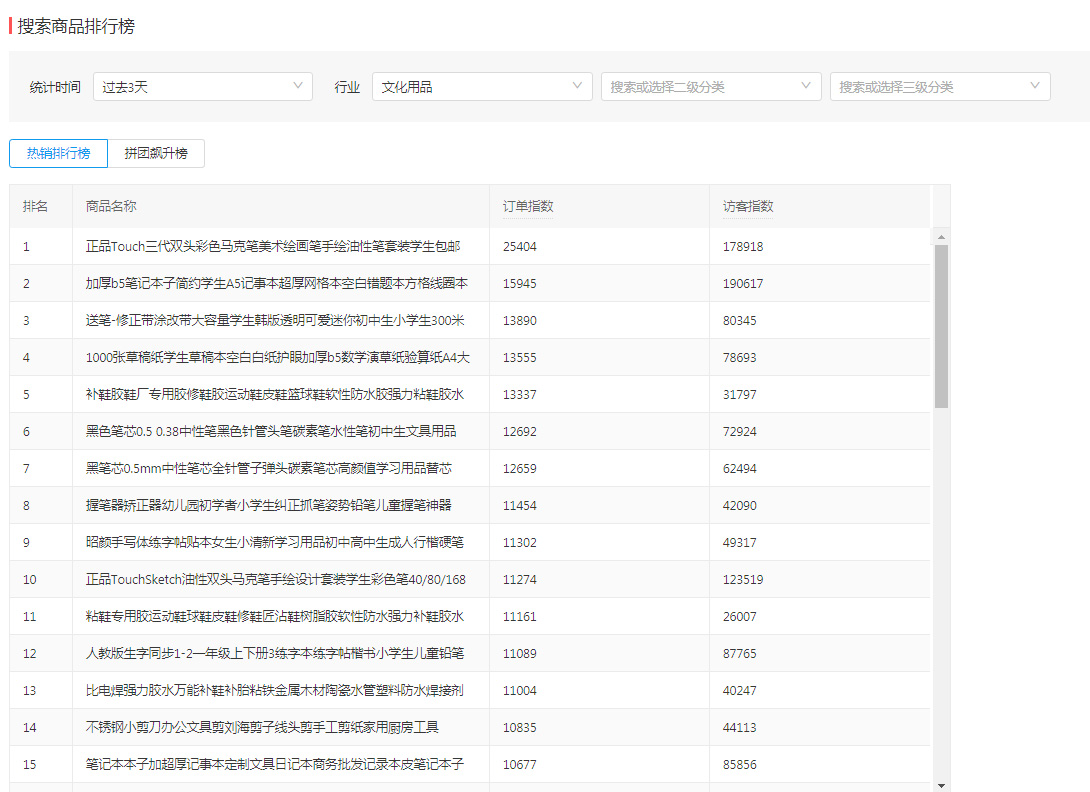
Task: Click the chevron on the 过去3天 selector
Action: click(300, 86)
